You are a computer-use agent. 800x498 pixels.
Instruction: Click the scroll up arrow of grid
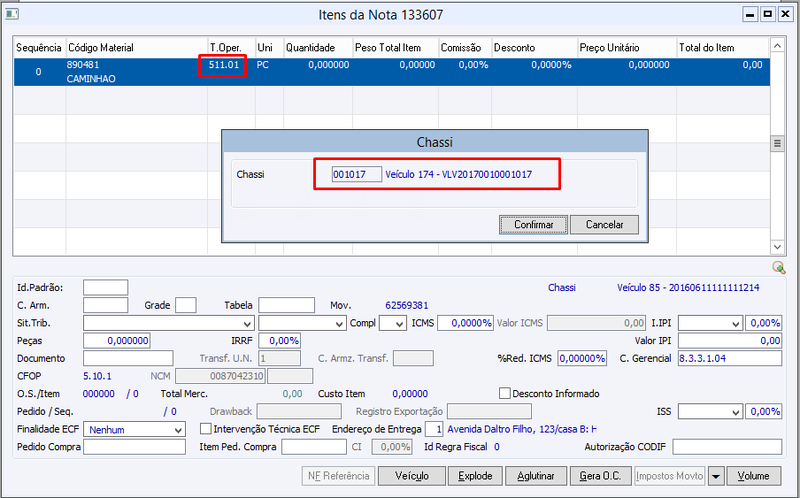click(x=777, y=46)
